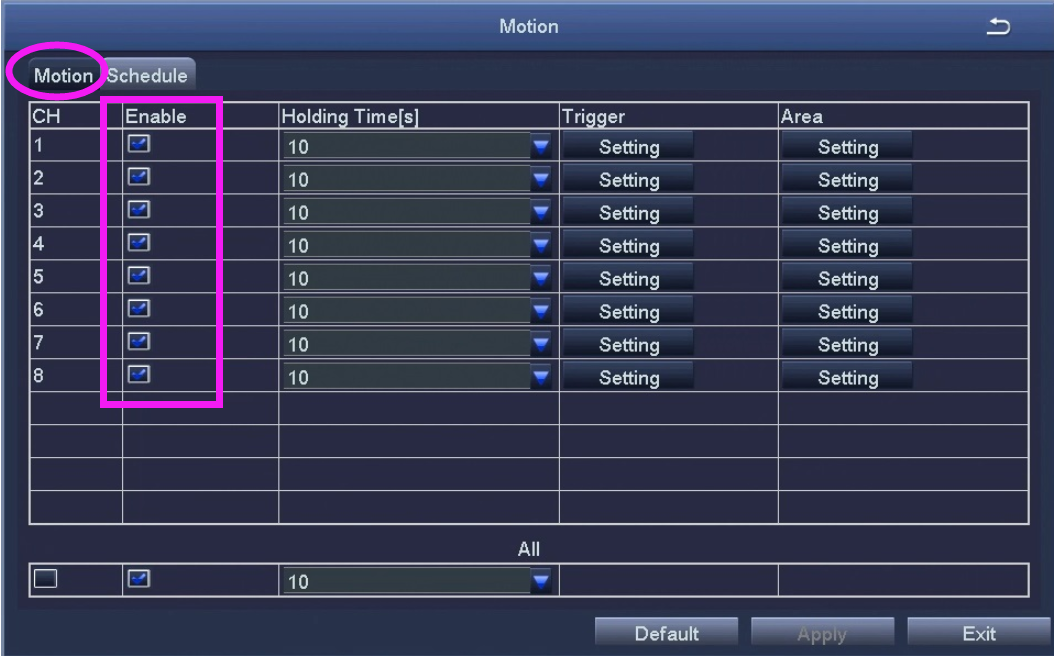The width and height of the screenshot is (1056, 656).
Task: Open Trigger Setting for channel 5
Action: click(x=628, y=277)
